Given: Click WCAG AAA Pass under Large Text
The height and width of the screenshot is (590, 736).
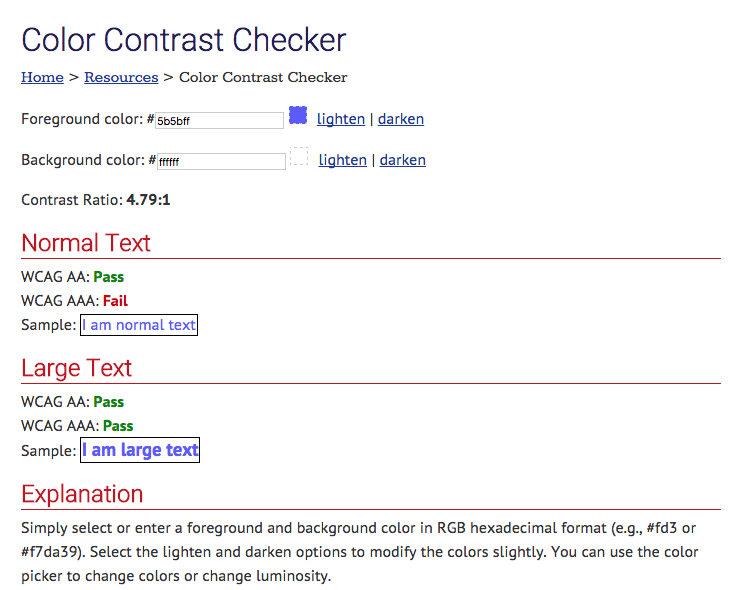Looking at the screenshot, I should pyautogui.click(x=117, y=426).
